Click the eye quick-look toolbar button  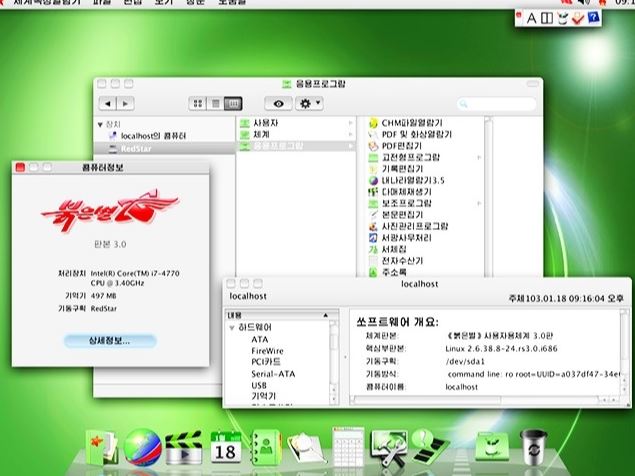tap(278, 103)
